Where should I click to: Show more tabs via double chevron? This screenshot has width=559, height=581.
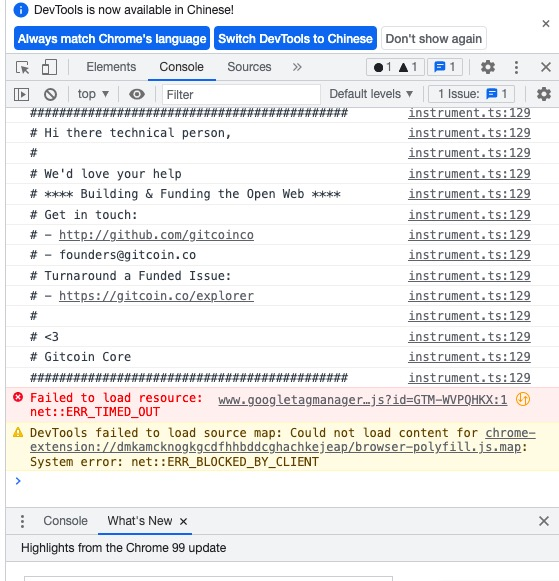pyautogui.click(x=297, y=67)
